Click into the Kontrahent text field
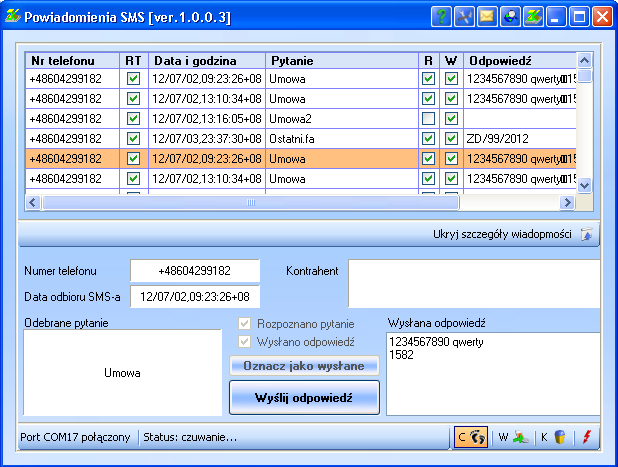This screenshot has width=618, height=467. [x=473, y=283]
